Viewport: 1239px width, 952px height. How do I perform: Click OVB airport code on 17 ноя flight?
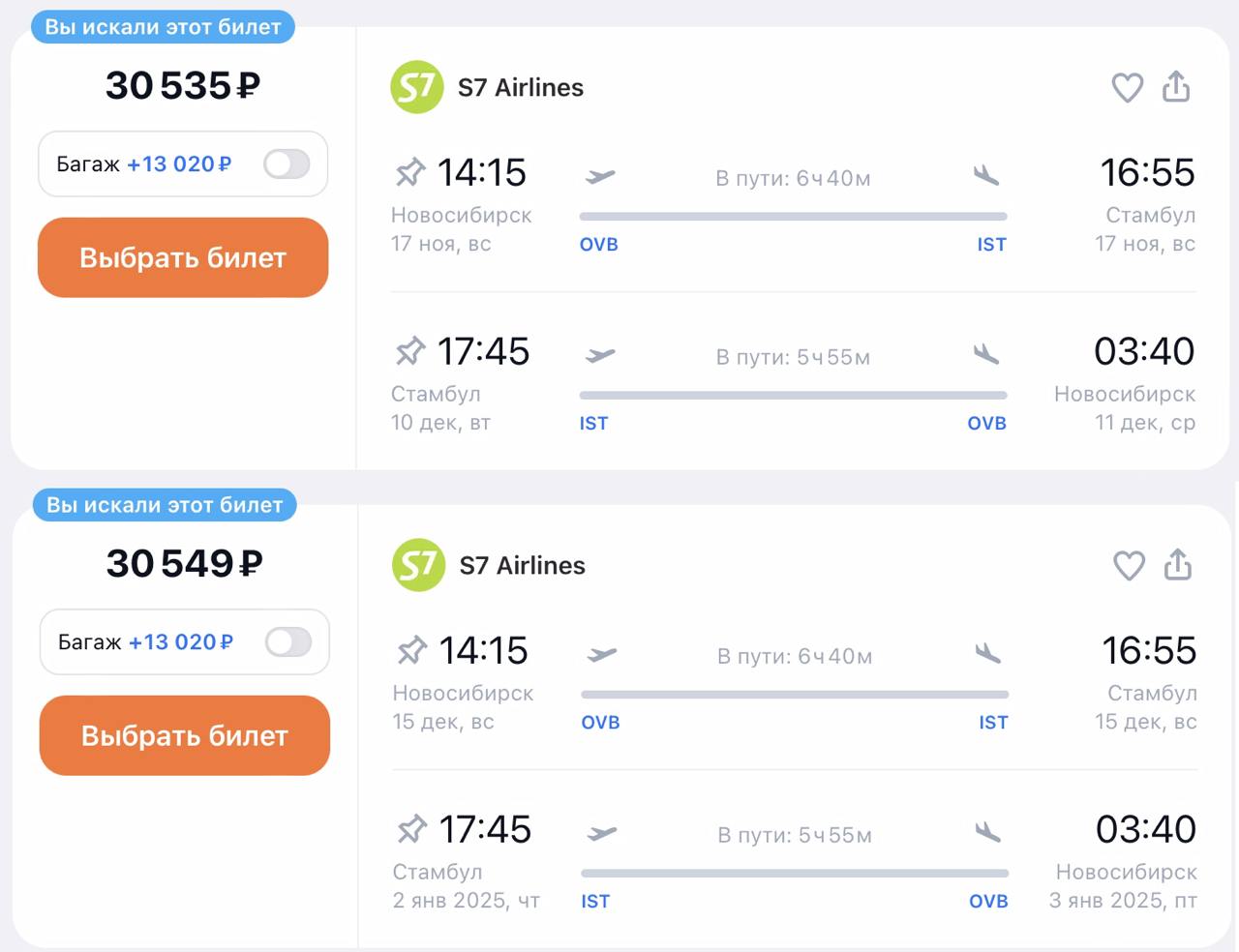pyautogui.click(x=598, y=245)
